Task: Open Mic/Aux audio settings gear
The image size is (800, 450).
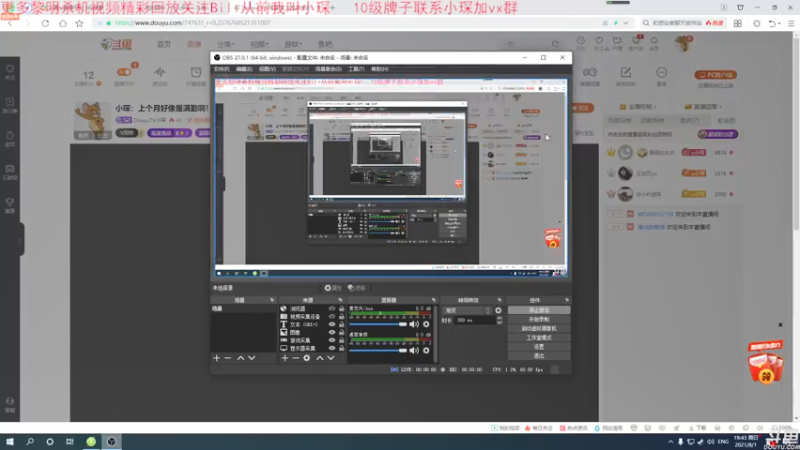Action: pos(426,324)
